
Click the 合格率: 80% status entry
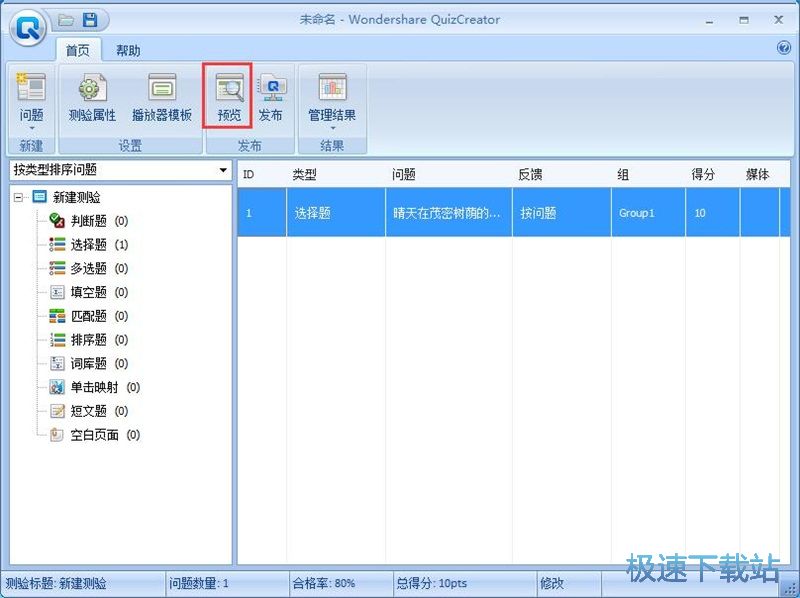pyautogui.click(x=324, y=583)
